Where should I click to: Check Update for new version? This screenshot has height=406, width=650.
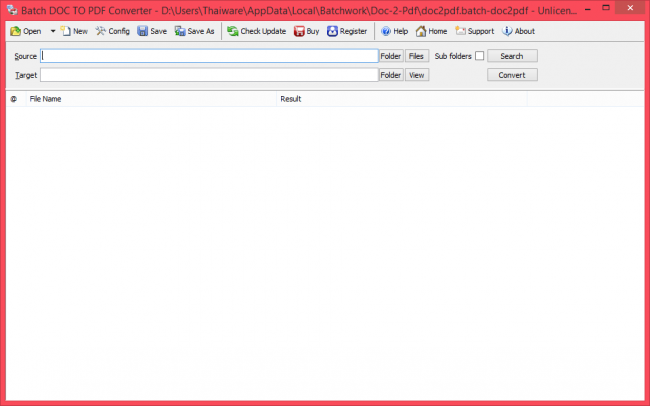pos(257,31)
